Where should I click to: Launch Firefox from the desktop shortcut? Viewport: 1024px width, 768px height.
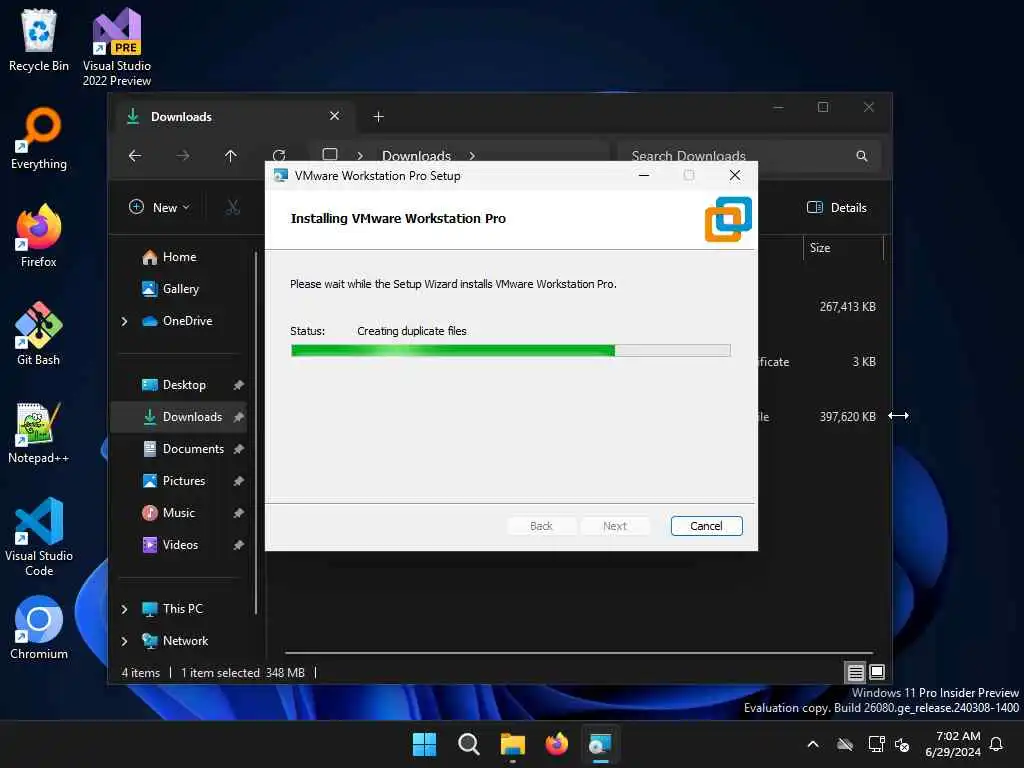point(39,236)
